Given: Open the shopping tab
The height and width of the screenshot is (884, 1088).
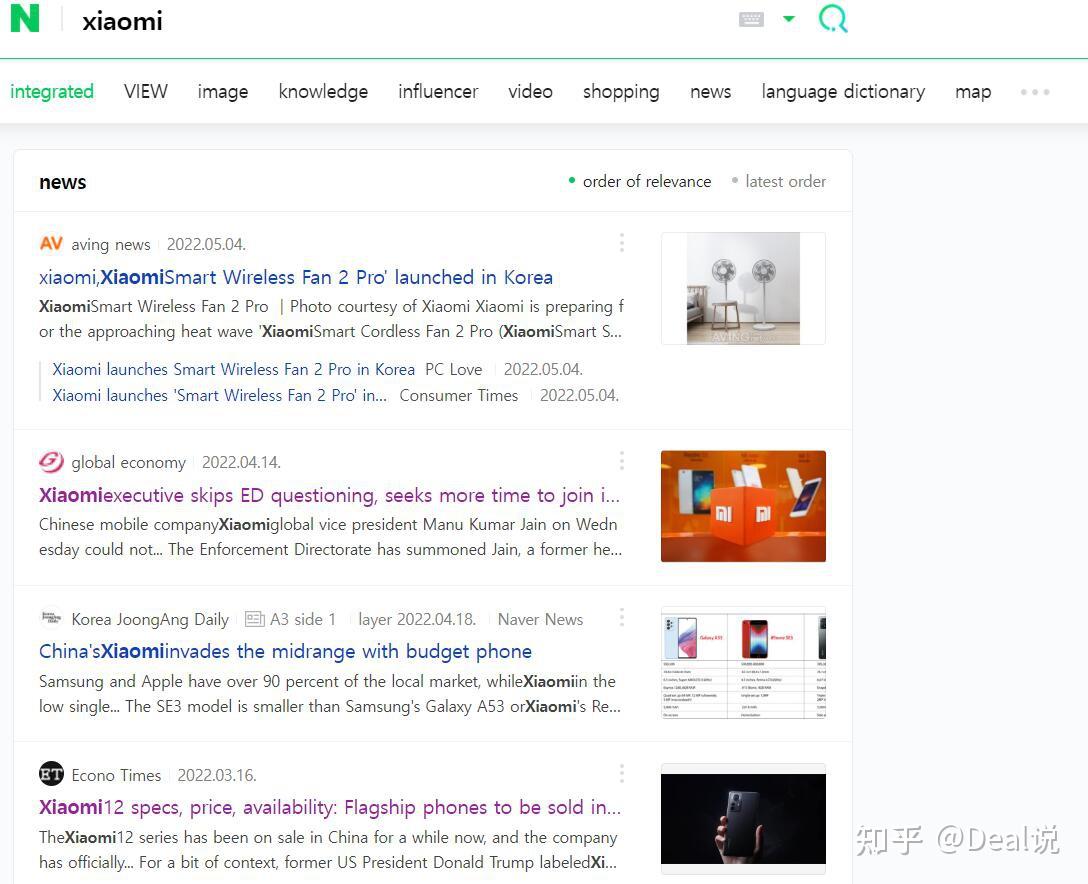Looking at the screenshot, I should pos(621,92).
